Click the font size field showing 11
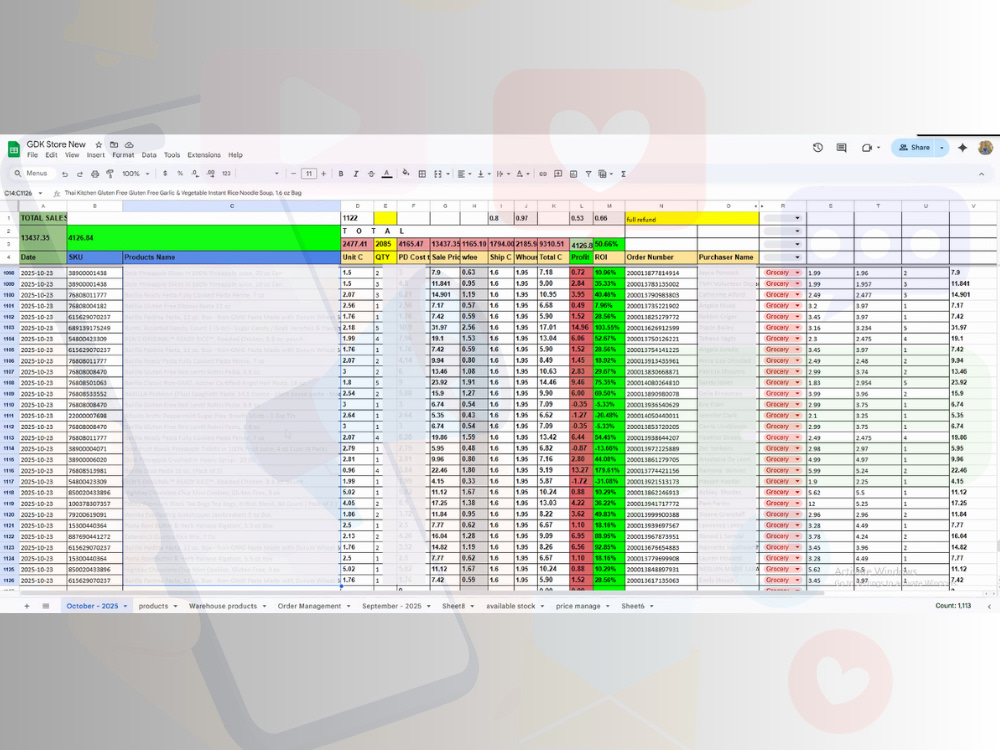This screenshot has height=750, width=1000. pyautogui.click(x=309, y=173)
